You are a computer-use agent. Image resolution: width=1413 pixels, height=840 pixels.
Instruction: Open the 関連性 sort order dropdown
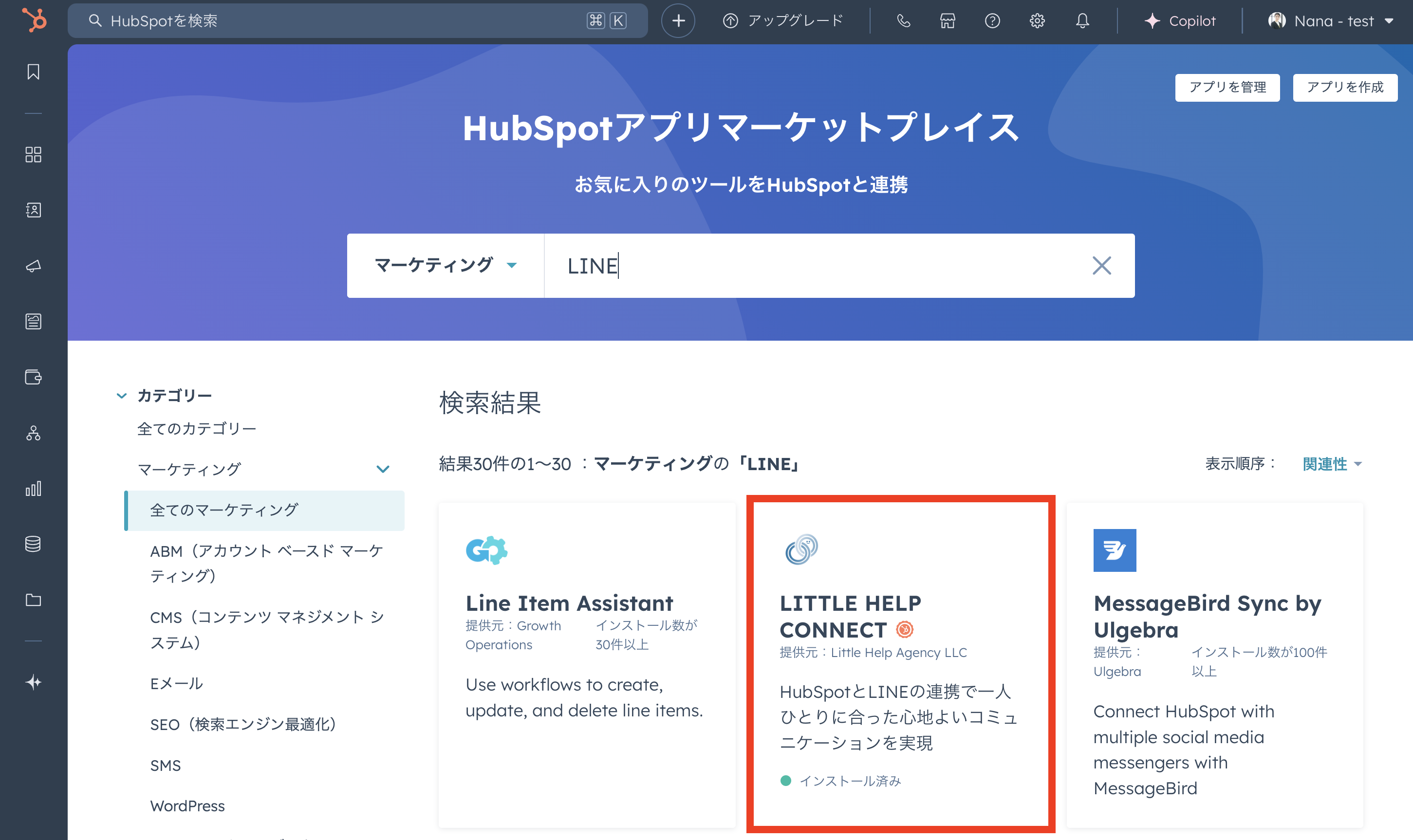coord(1332,464)
